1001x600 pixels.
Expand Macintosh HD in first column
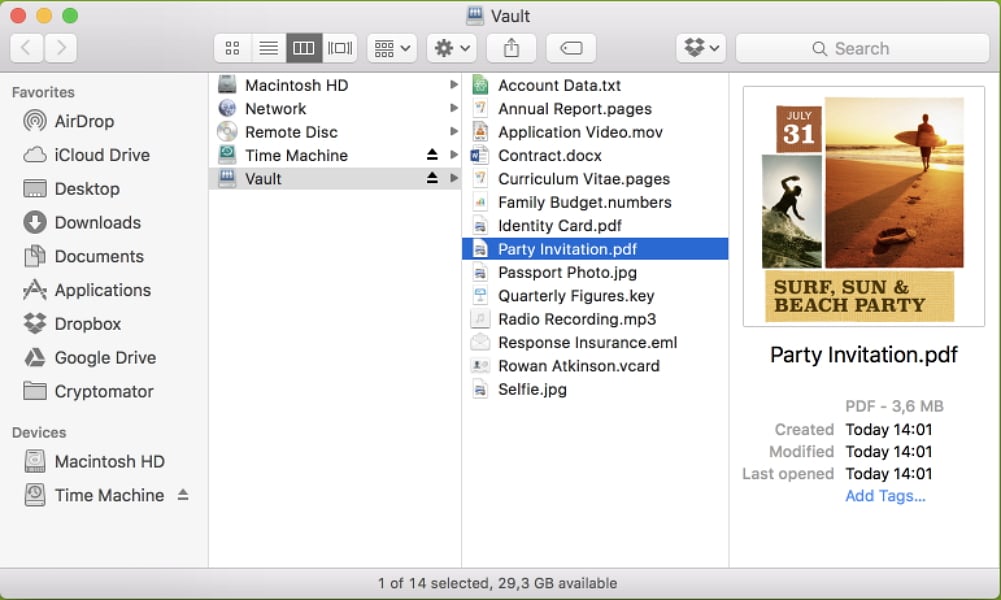[x=454, y=85]
